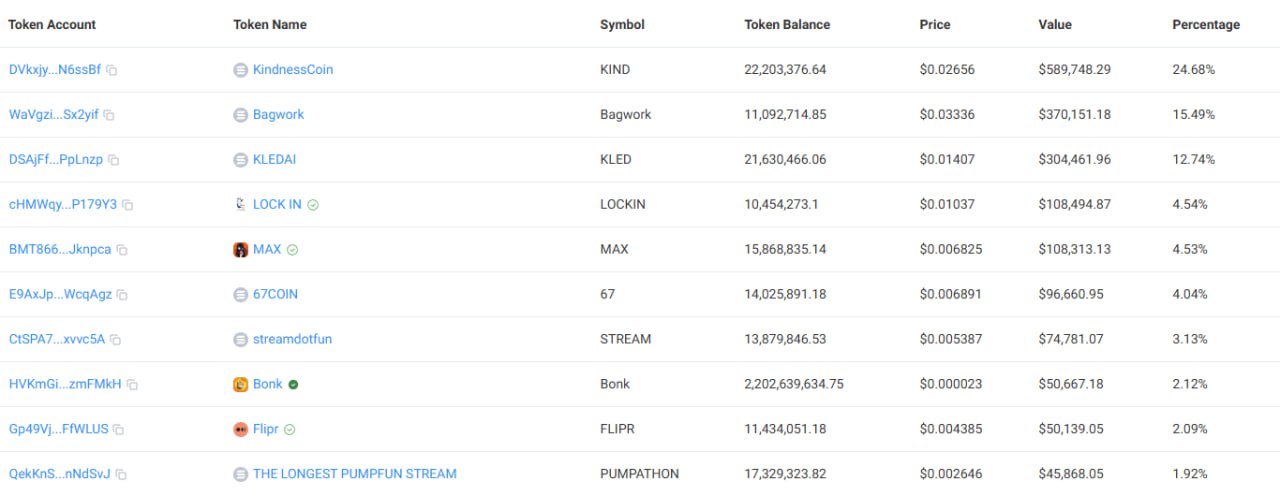Click the verified checkmark beside LOCK IN

313,205
